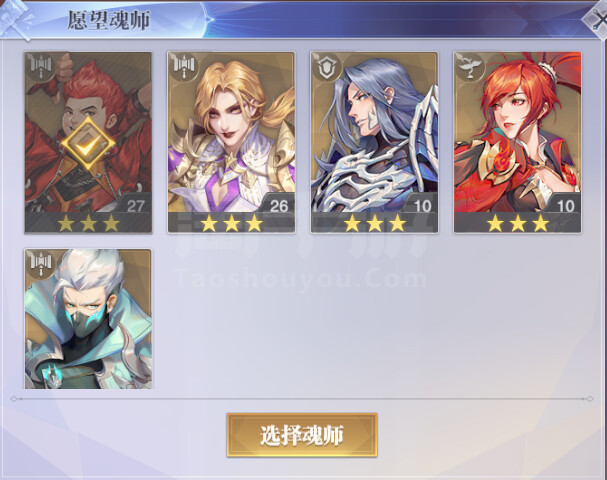607x480 pixels.
Task: Click the 选择魂师 button
Action: (302, 435)
